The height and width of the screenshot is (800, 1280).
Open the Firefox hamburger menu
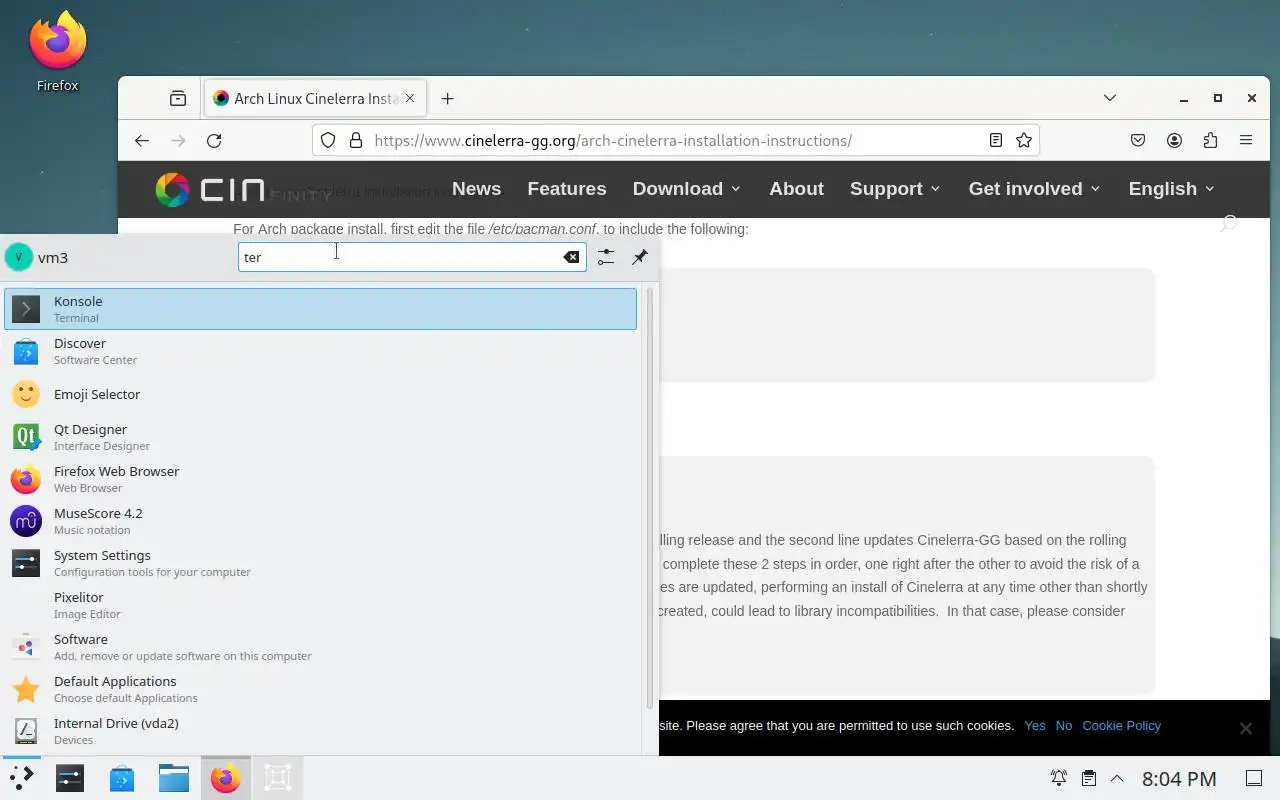[1246, 141]
